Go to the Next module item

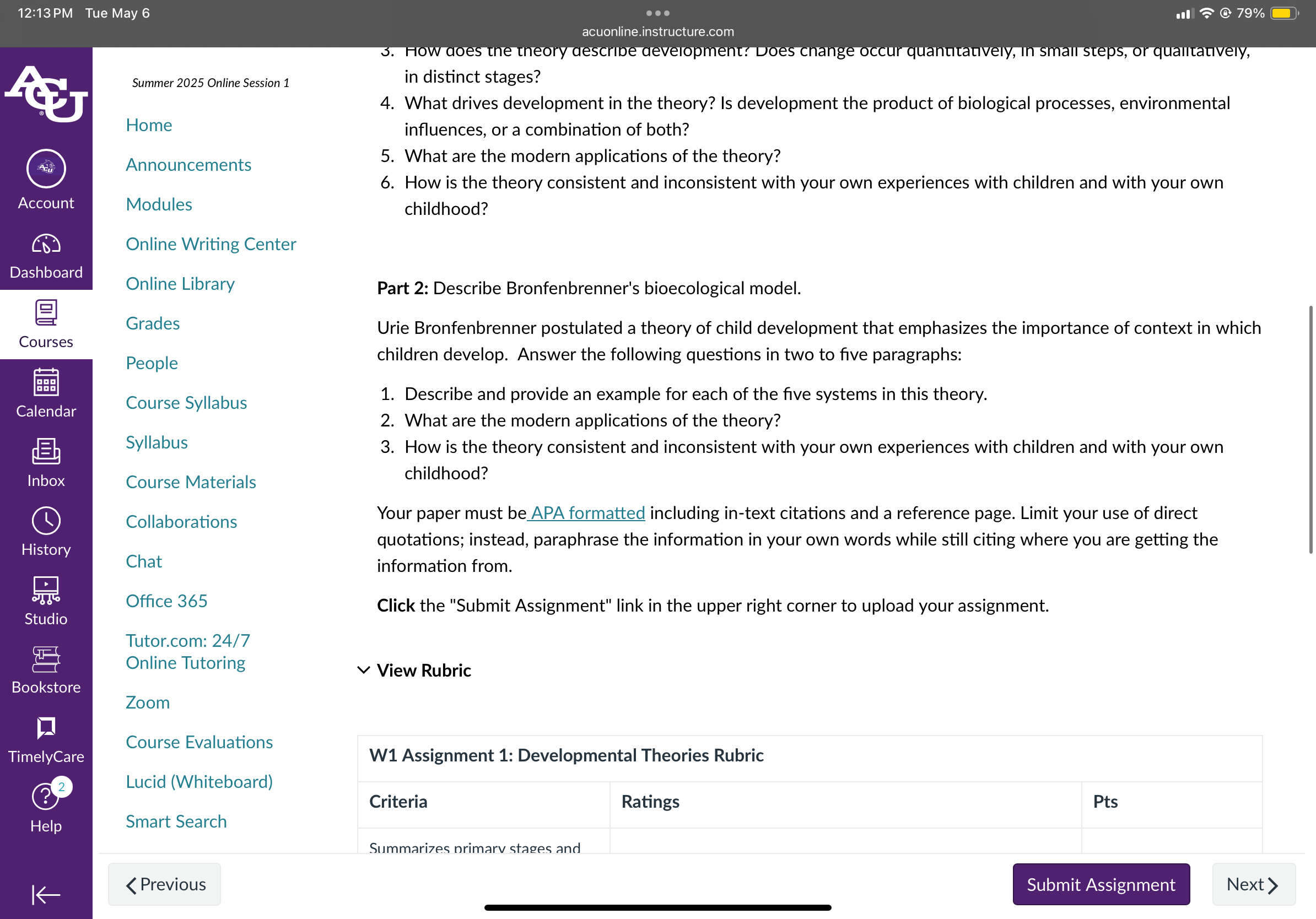coord(1253,884)
